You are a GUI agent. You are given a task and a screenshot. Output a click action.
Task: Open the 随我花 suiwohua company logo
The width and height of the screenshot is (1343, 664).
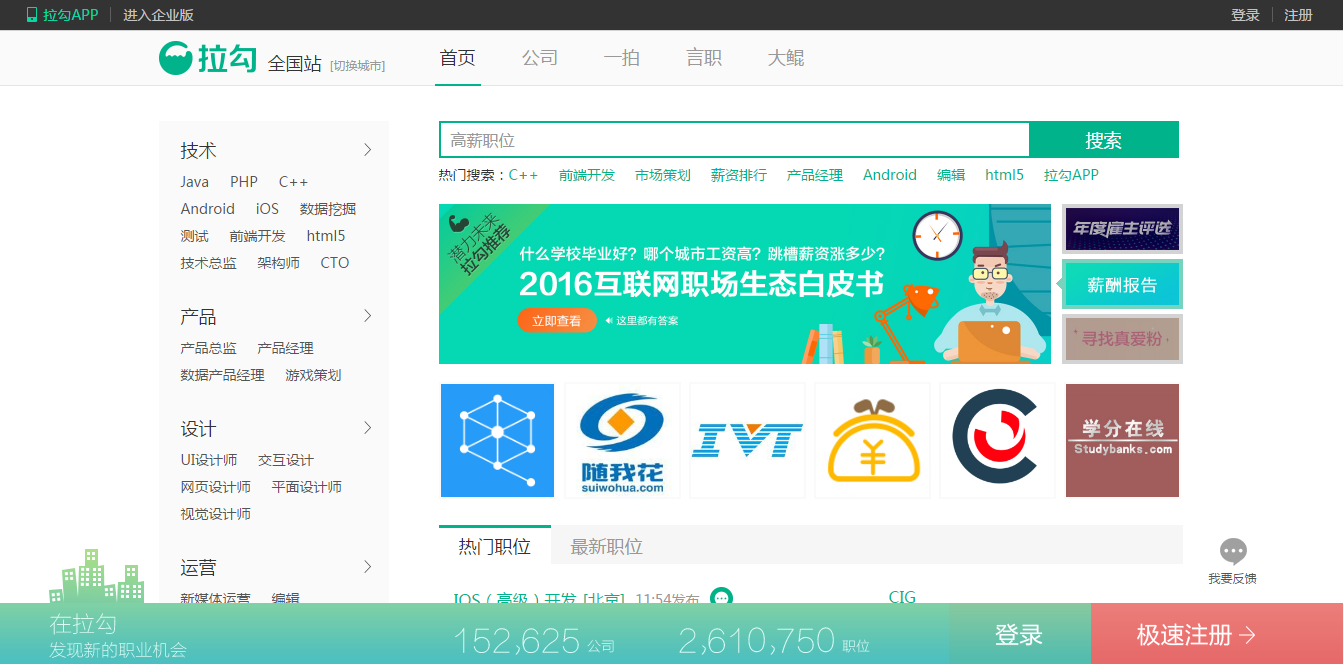pos(622,440)
